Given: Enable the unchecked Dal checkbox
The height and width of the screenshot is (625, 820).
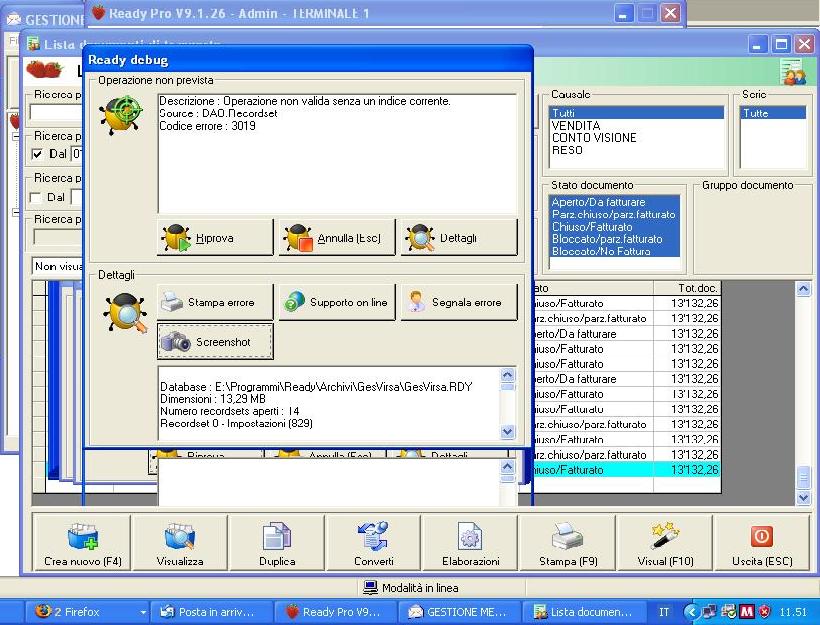Looking at the screenshot, I should click(x=36, y=197).
